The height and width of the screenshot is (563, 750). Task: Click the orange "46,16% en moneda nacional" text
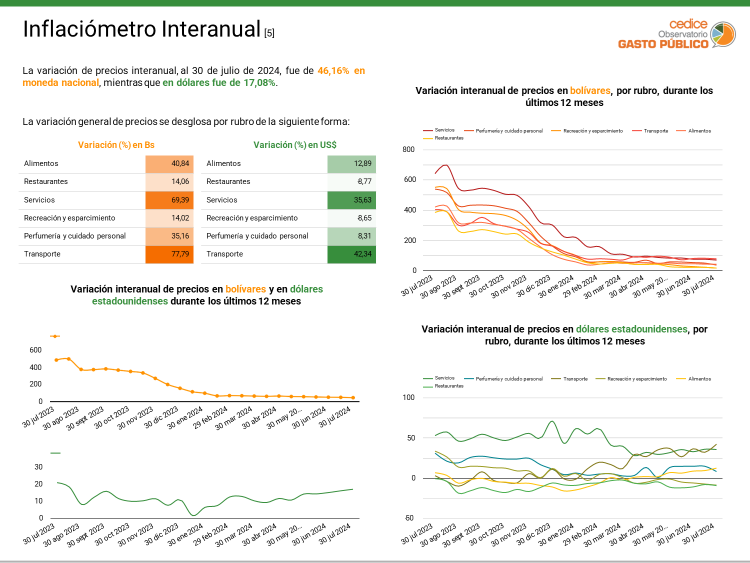[194, 77]
